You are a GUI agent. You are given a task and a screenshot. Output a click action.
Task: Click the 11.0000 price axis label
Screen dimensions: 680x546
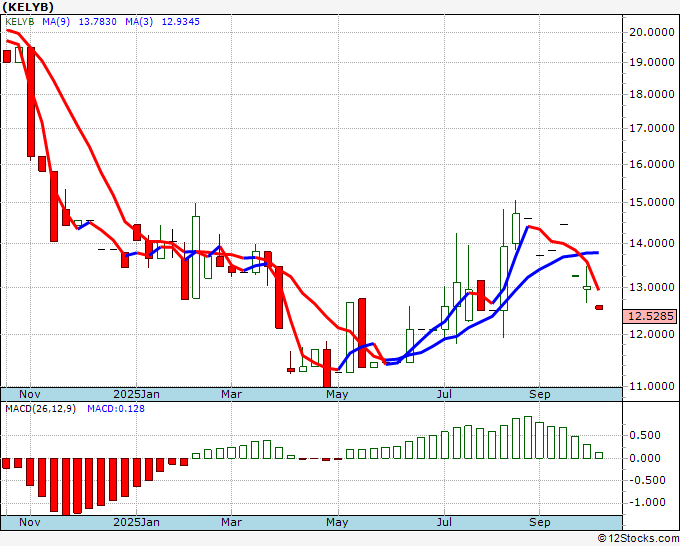tap(651, 386)
